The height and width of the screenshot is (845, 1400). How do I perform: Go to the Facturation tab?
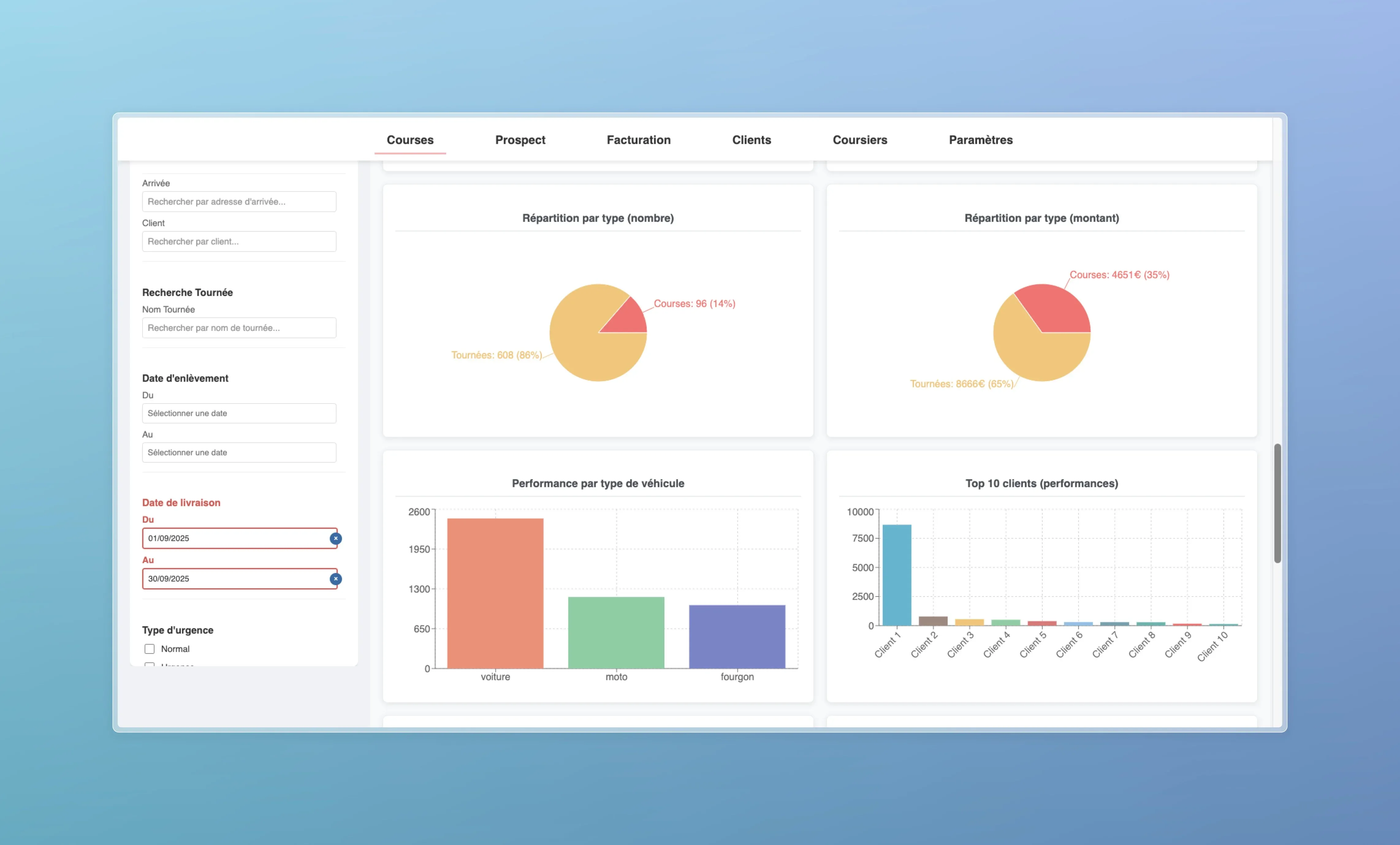(x=638, y=140)
